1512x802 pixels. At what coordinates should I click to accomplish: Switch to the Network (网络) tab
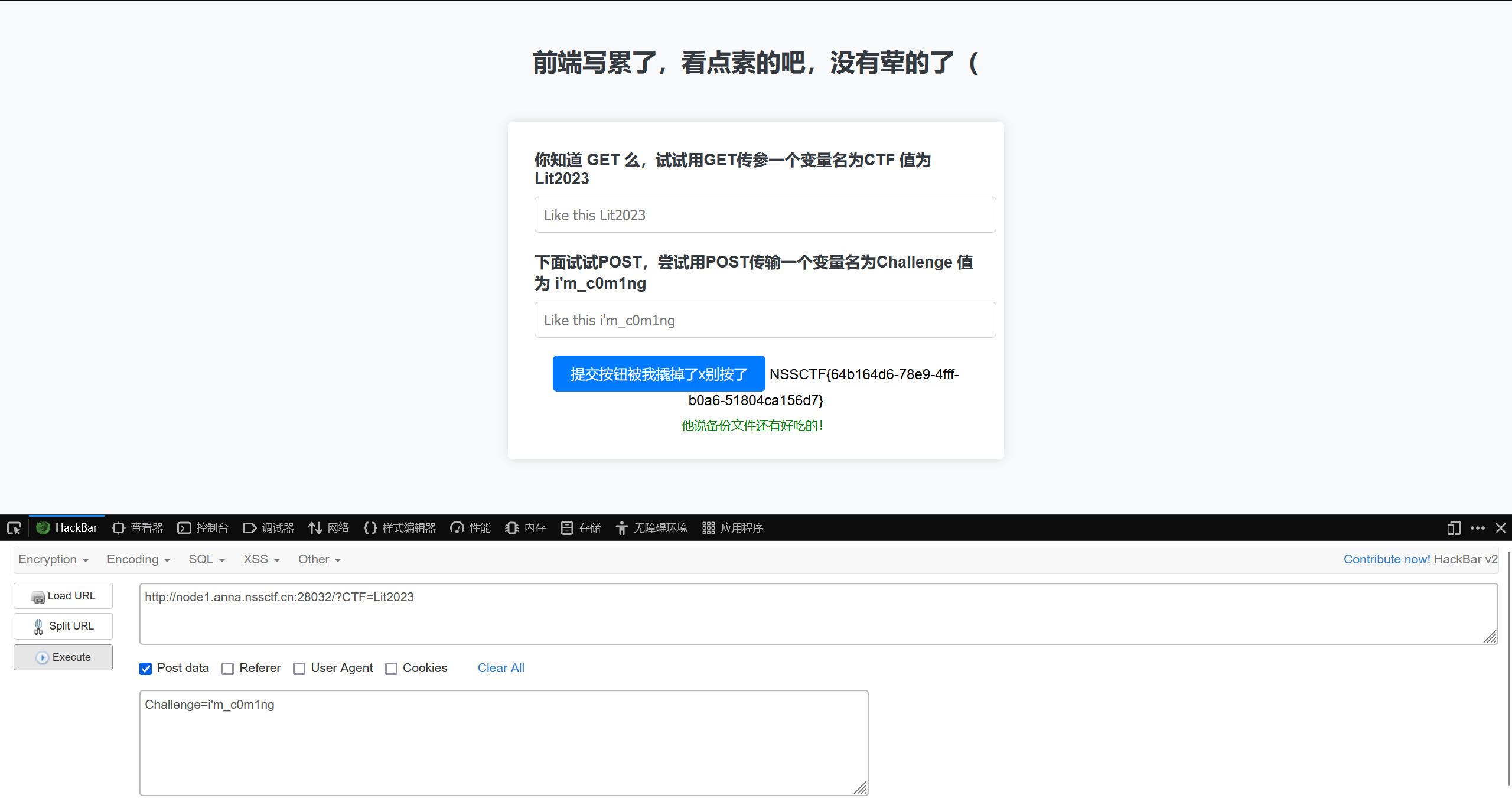coord(329,528)
